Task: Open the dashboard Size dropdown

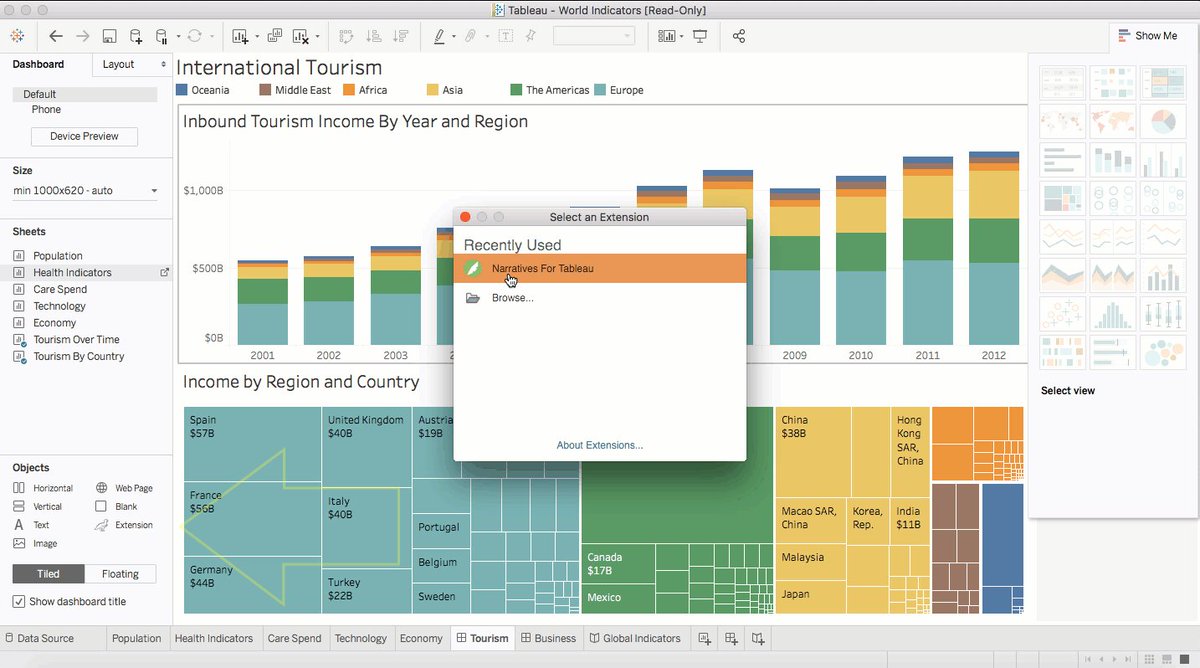Action: pyautogui.click(x=84, y=189)
